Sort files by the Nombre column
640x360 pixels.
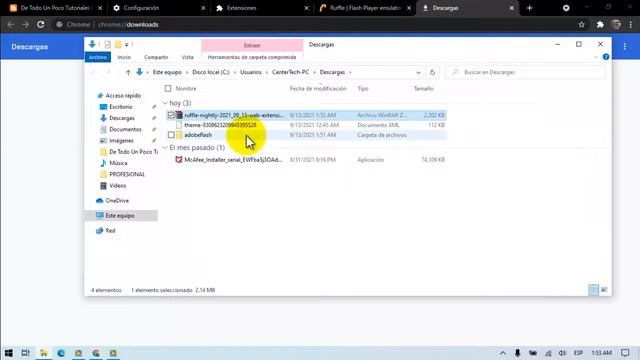(x=186, y=88)
